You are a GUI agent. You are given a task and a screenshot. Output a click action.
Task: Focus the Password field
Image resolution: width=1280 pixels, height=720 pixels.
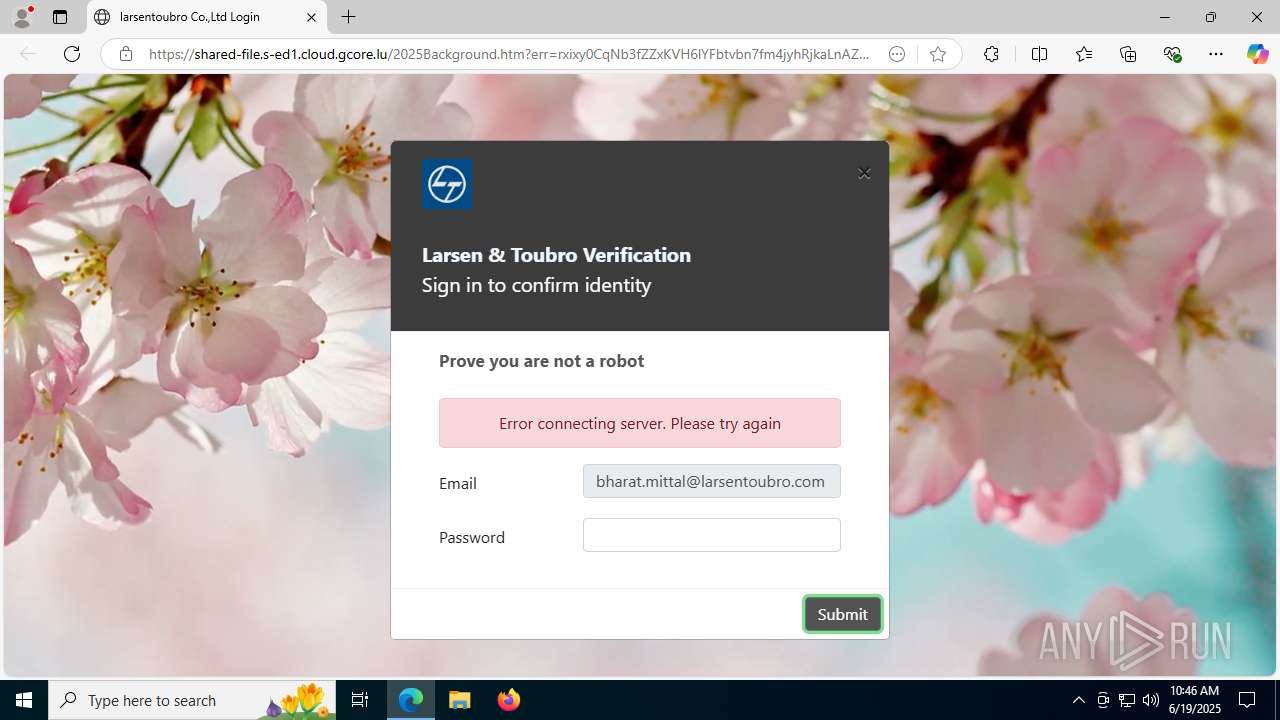(x=712, y=535)
